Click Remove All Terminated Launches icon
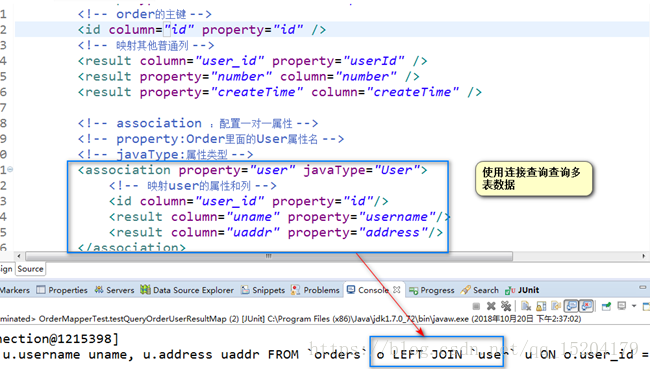Image resolution: width=650 pixels, height=369 pixels. coord(505,306)
